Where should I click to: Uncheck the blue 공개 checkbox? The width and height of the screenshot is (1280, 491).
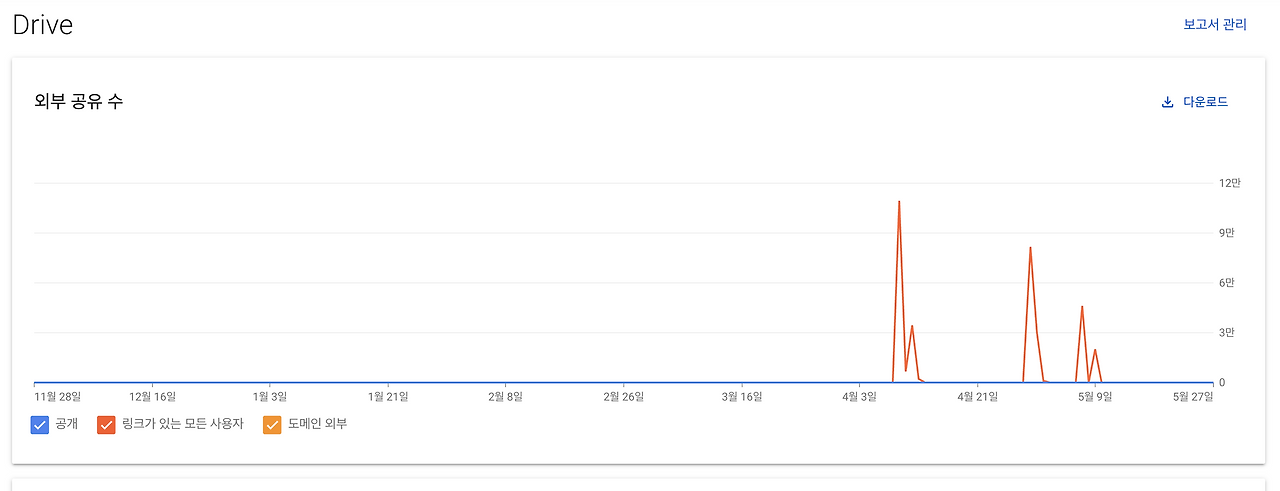[40, 425]
